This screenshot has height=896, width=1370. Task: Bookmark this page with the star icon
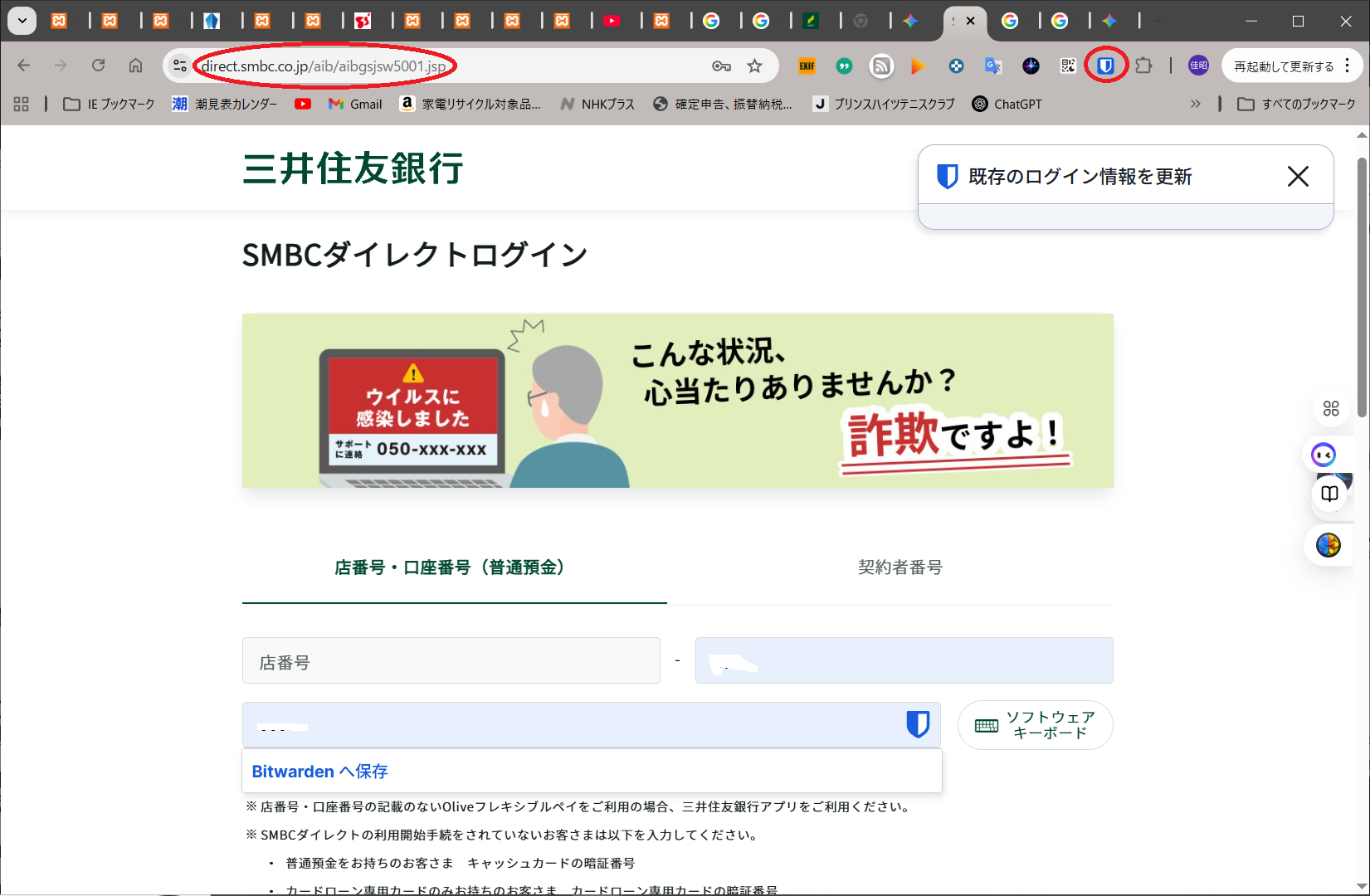754,66
